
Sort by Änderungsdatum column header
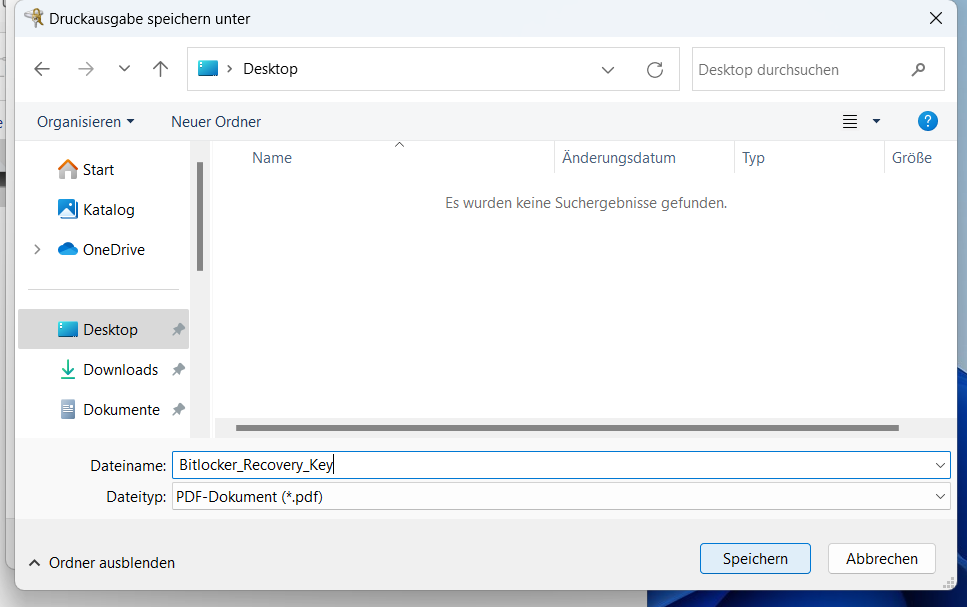click(x=619, y=158)
